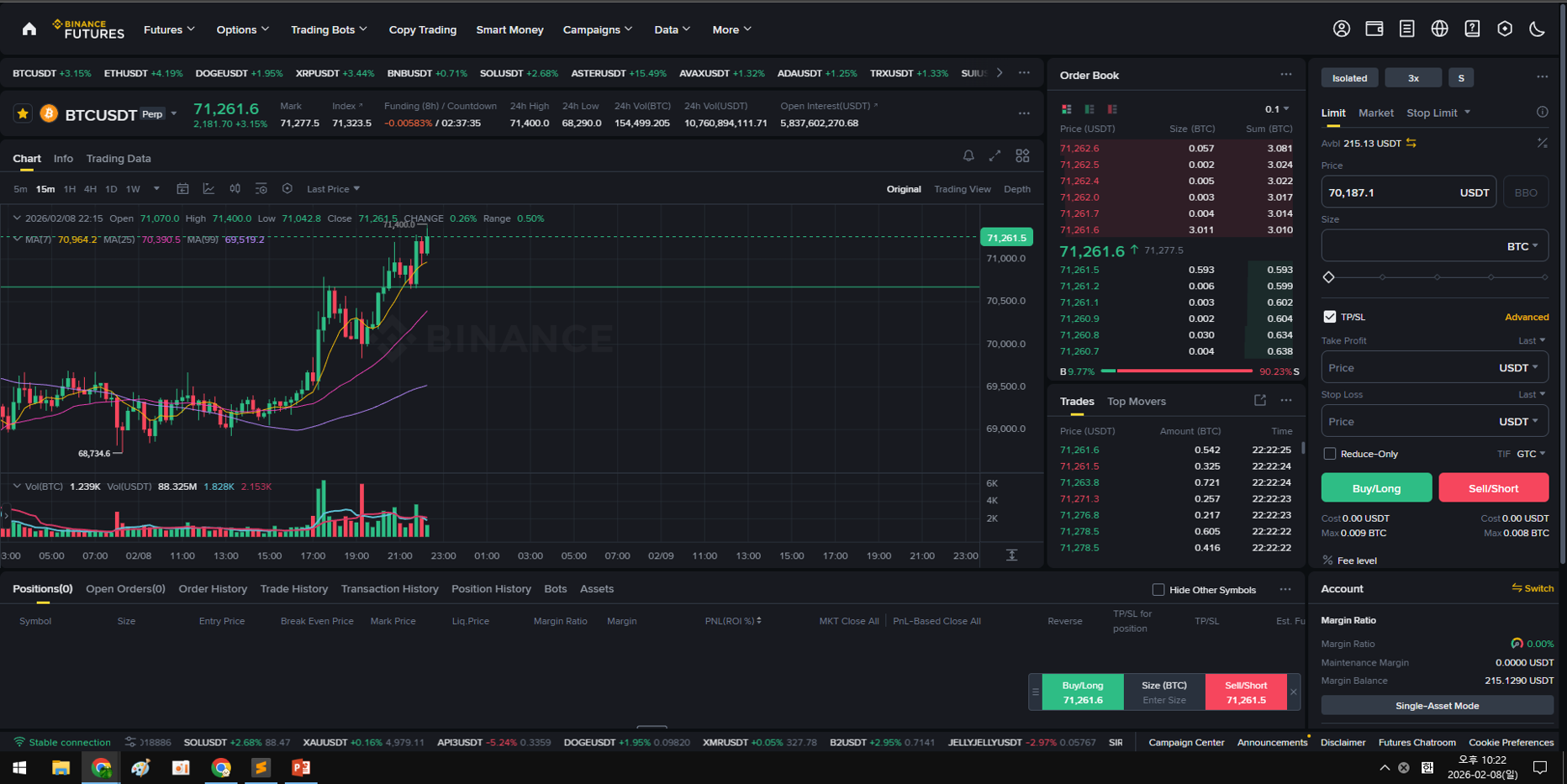
Task: Select the 1D chart interval
Action: pos(111,189)
